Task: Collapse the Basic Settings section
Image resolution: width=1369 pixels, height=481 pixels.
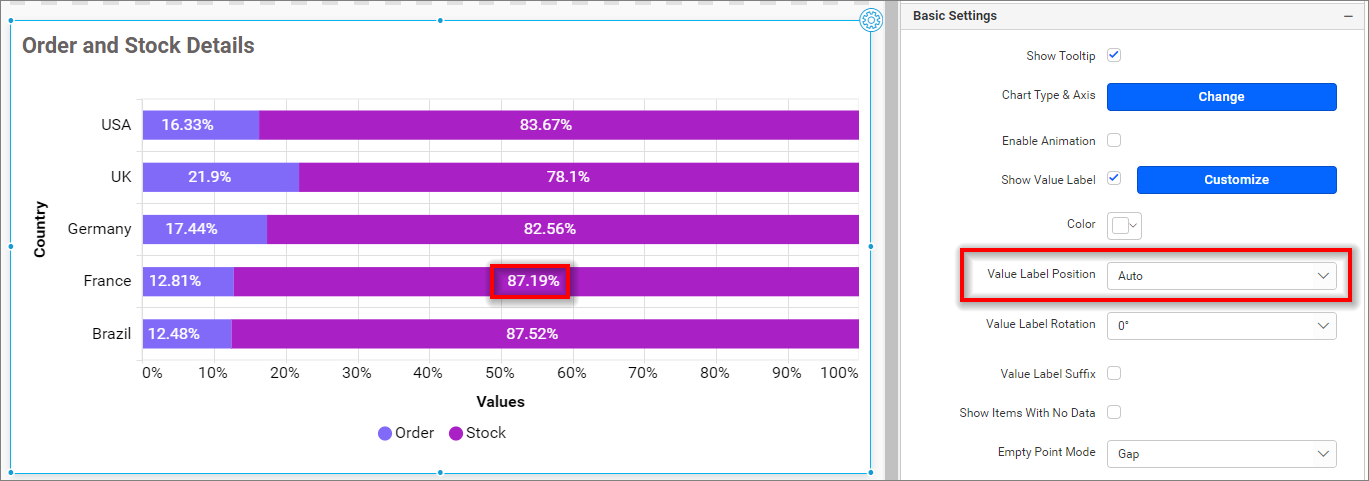Action: click(x=1347, y=16)
